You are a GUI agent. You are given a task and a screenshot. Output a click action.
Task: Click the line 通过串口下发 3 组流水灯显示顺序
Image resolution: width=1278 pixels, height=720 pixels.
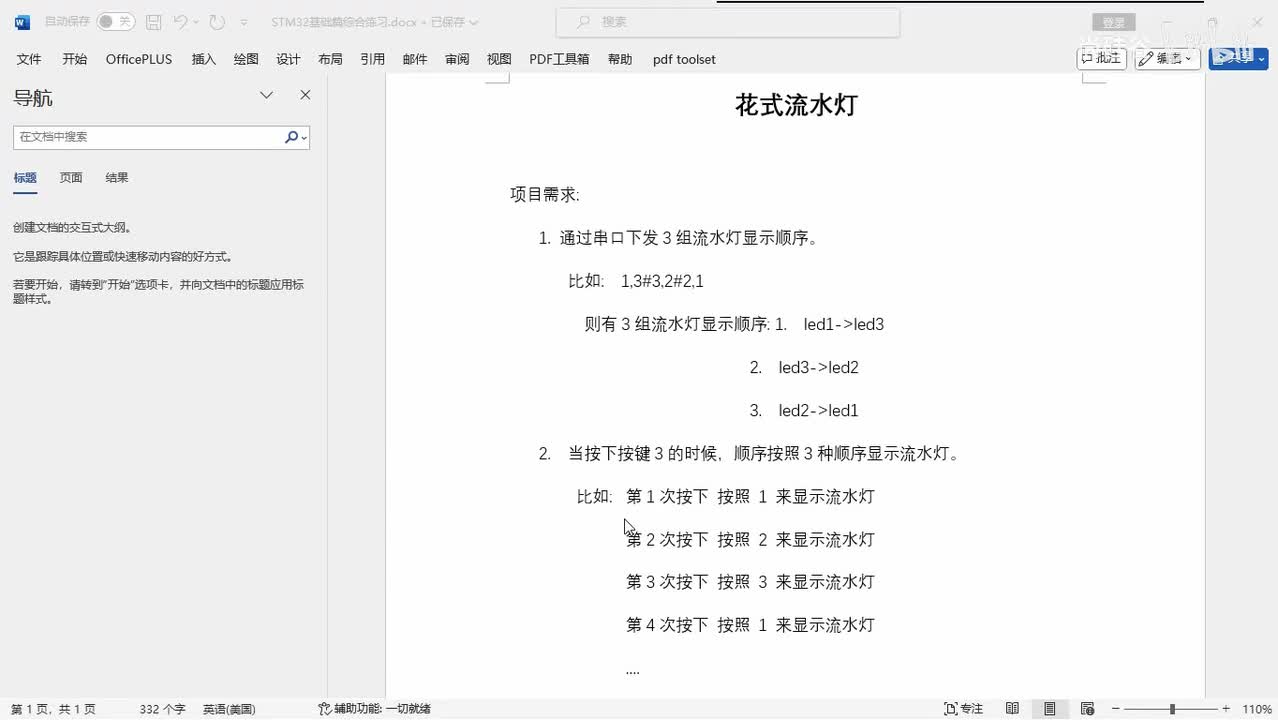pos(689,239)
